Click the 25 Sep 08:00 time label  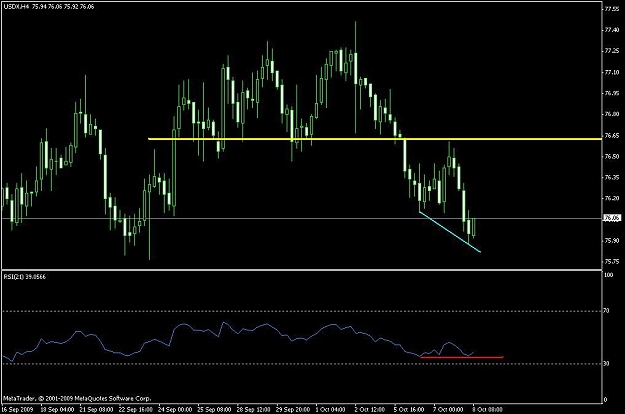214,410
